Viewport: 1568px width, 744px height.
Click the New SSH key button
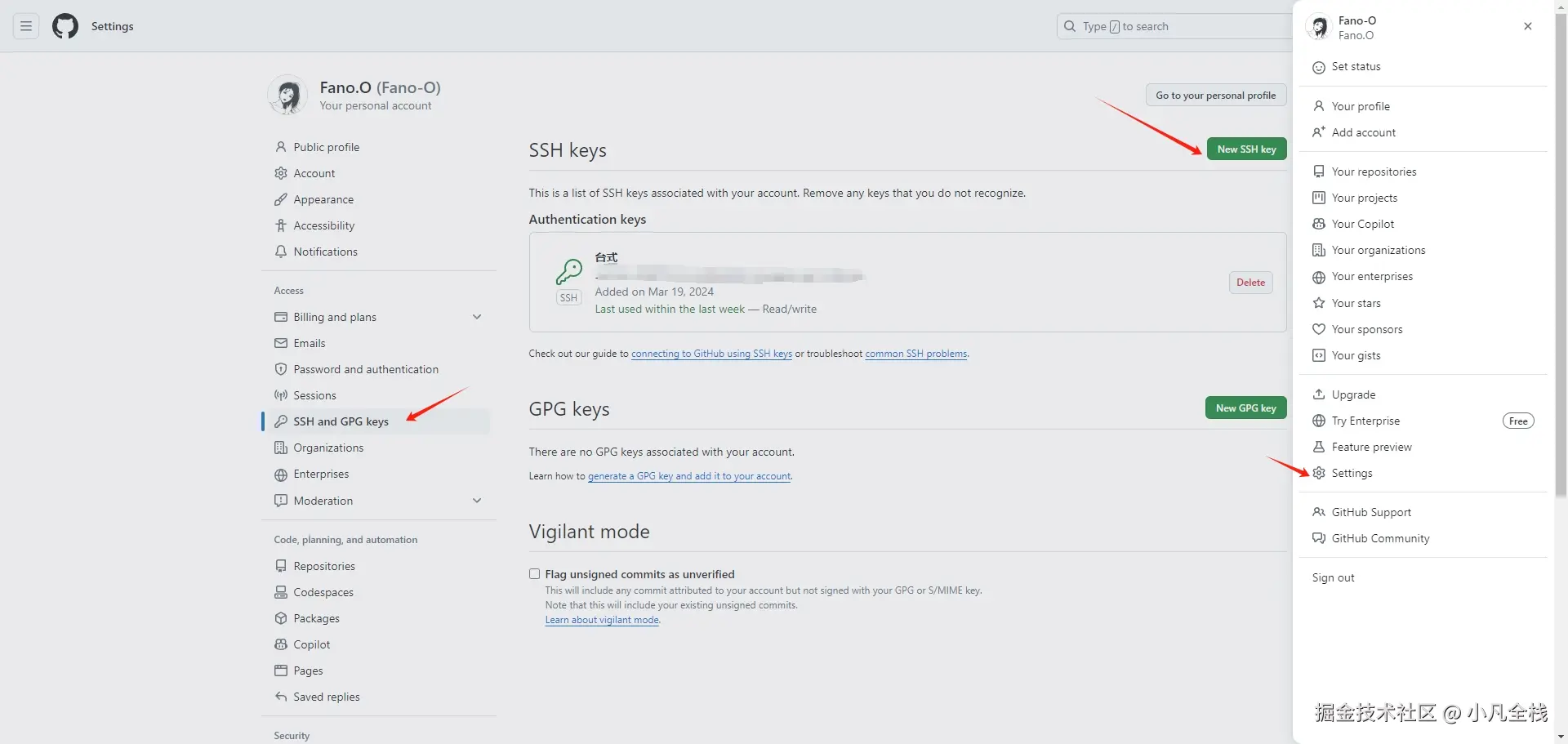[x=1246, y=149]
